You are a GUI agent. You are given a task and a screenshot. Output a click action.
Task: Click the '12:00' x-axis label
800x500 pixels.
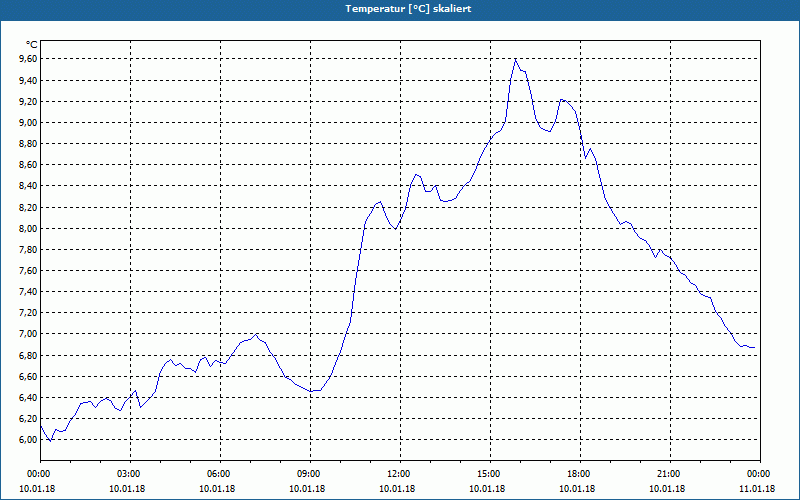coord(397,474)
